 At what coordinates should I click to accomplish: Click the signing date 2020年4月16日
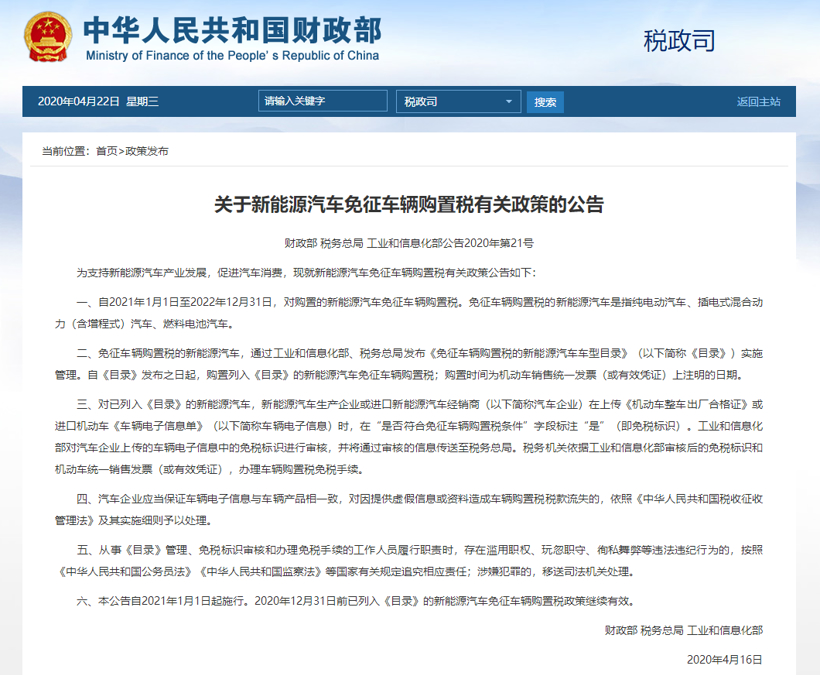pos(725,659)
